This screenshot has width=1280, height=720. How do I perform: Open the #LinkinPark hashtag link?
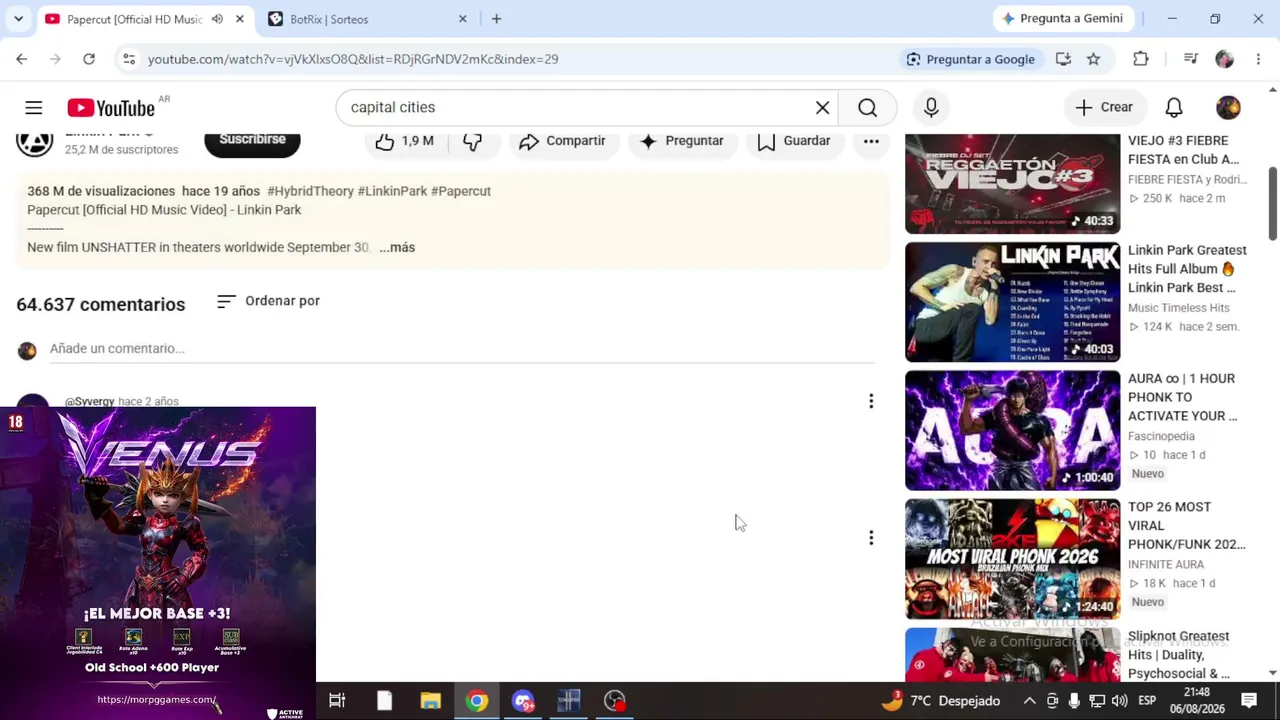[x=392, y=191]
